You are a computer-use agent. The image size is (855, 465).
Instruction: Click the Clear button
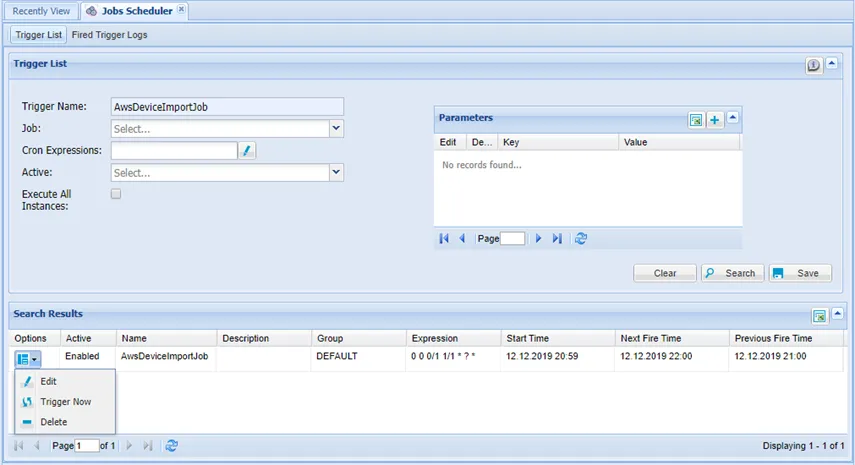coord(665,273)
